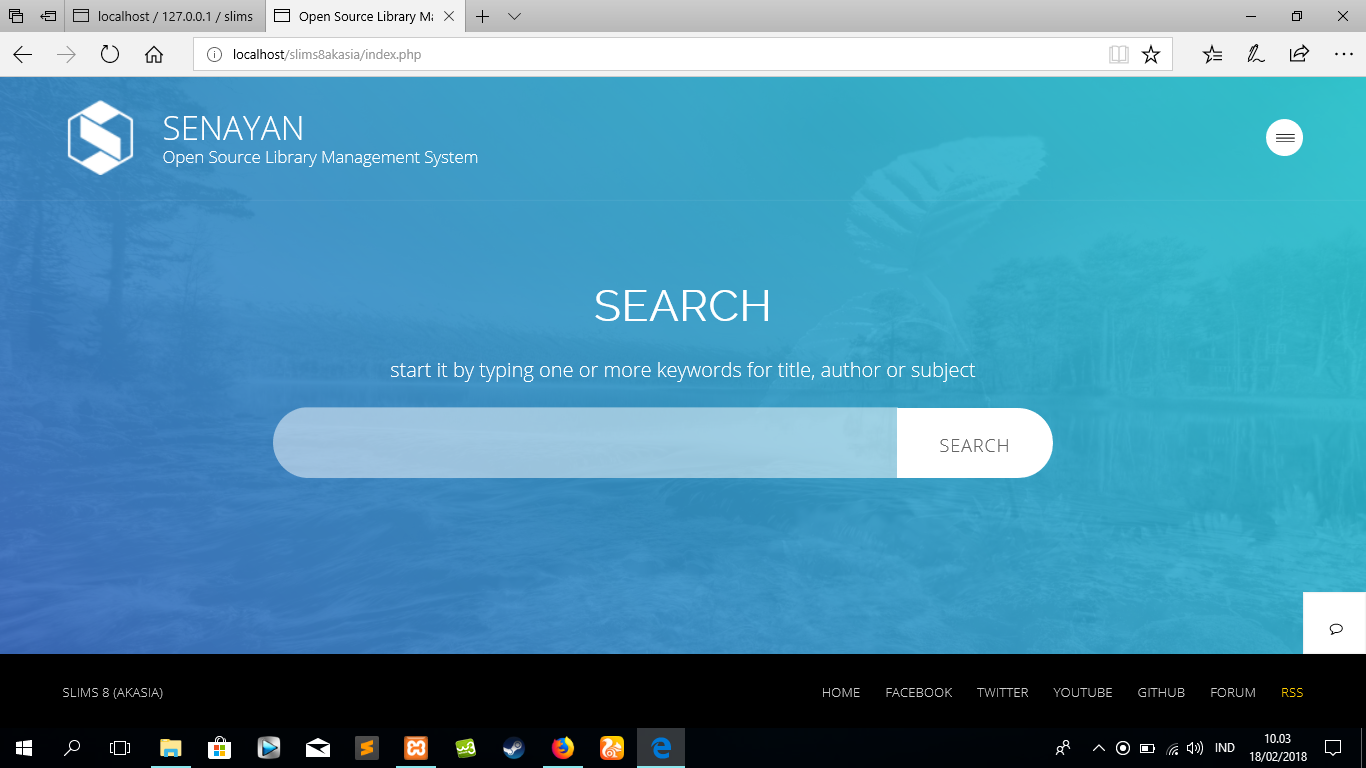Open Action Center notifications
The image size is (1366, 768).
(1333, 748)
